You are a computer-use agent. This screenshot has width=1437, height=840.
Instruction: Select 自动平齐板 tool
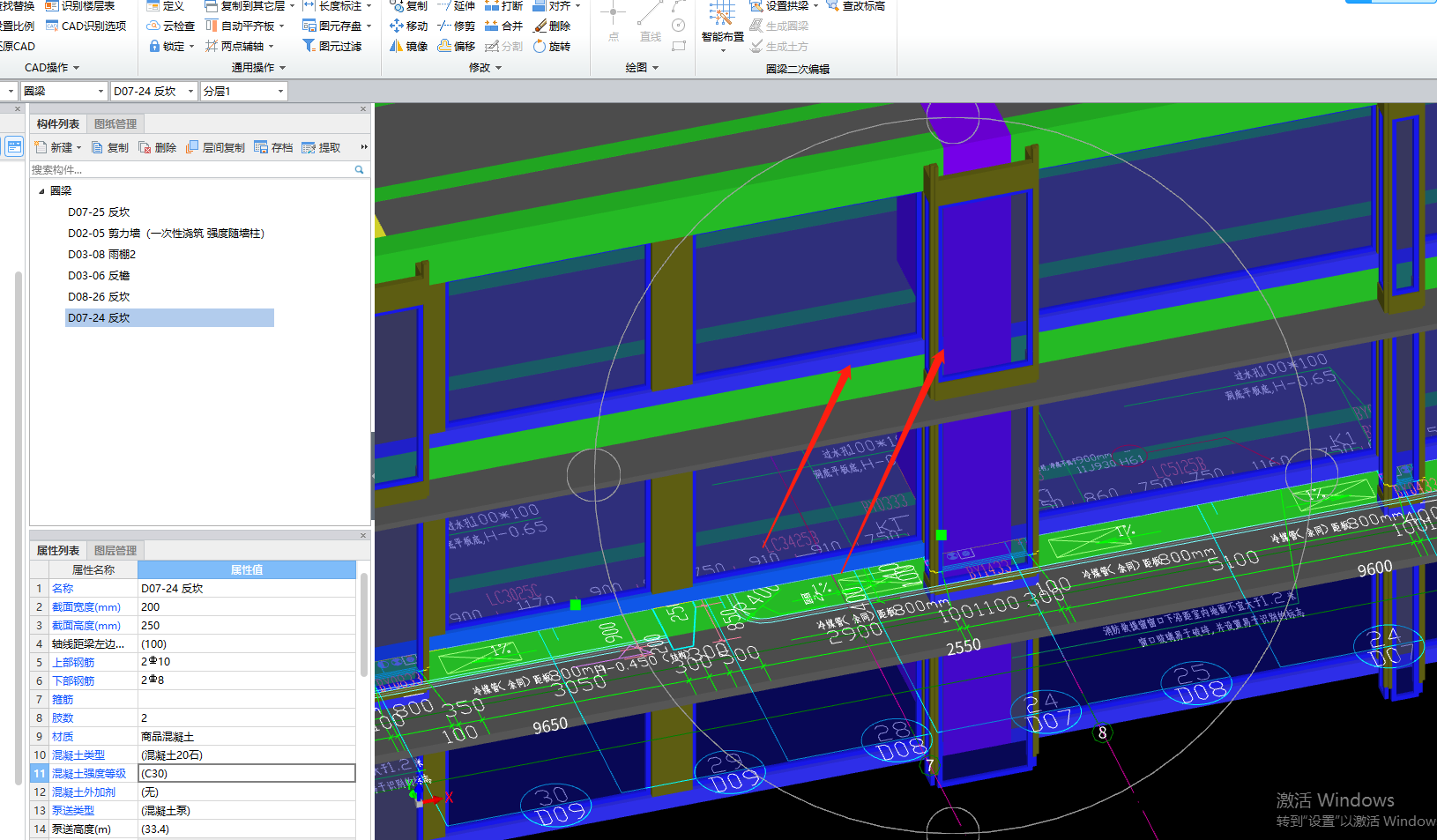click(x=244, y=26)
